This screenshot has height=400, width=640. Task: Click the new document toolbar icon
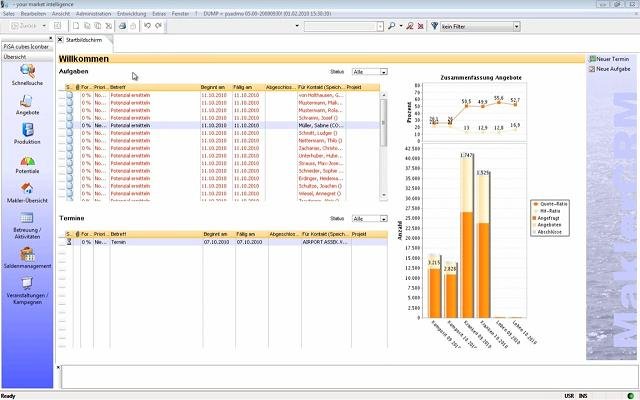pos(76,26)
